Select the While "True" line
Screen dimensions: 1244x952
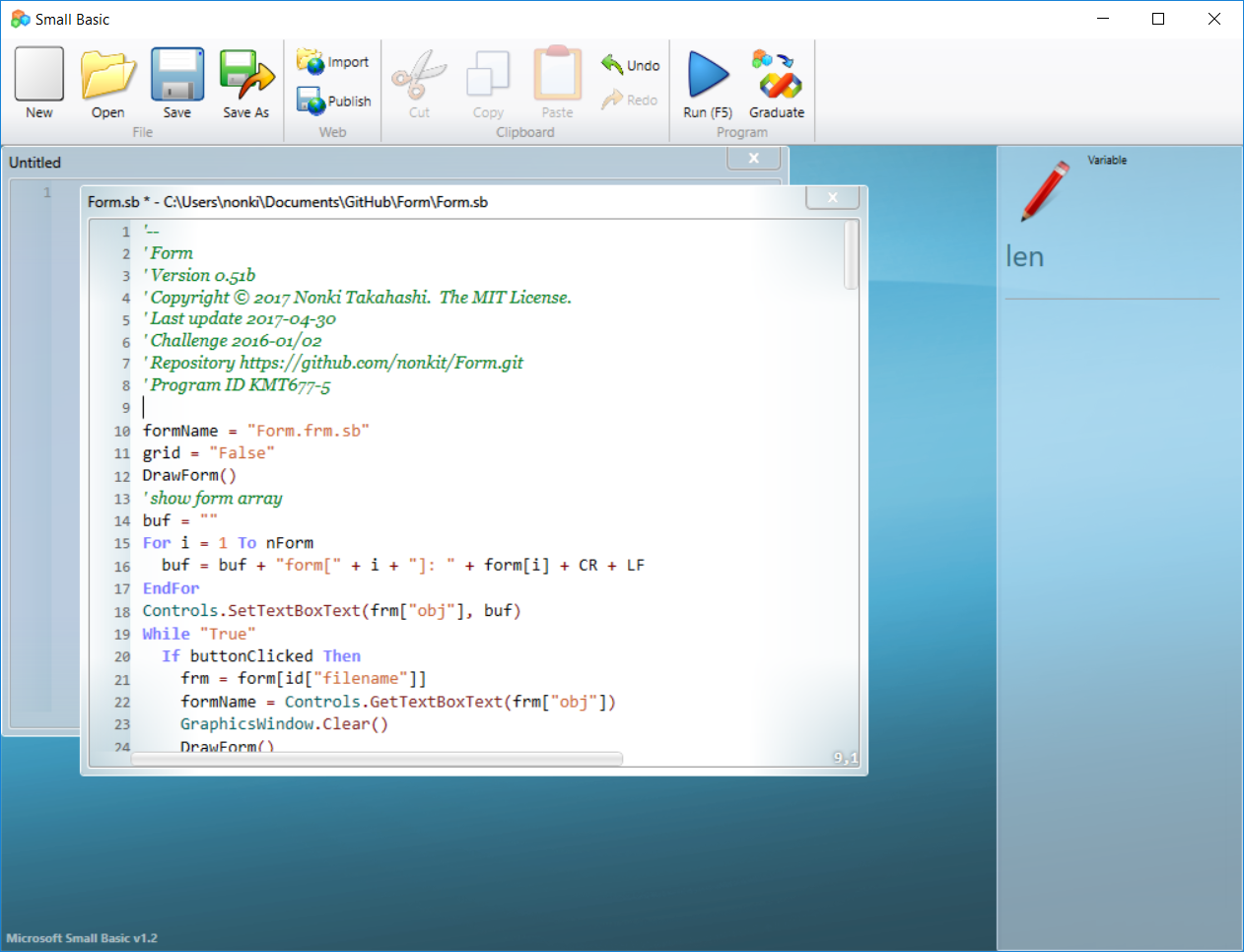click(x=199, y=634)
